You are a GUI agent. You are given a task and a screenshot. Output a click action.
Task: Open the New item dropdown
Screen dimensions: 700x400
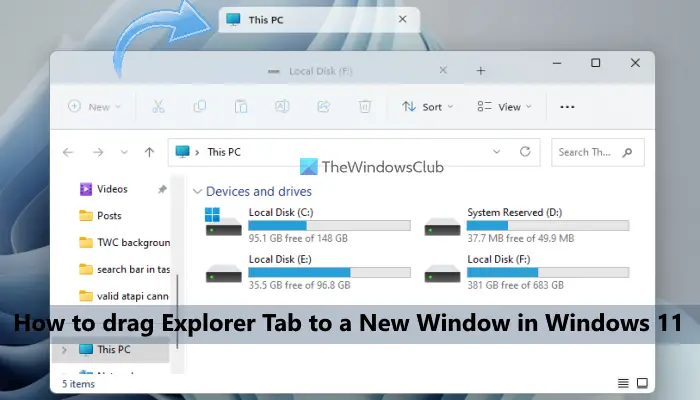94,107
